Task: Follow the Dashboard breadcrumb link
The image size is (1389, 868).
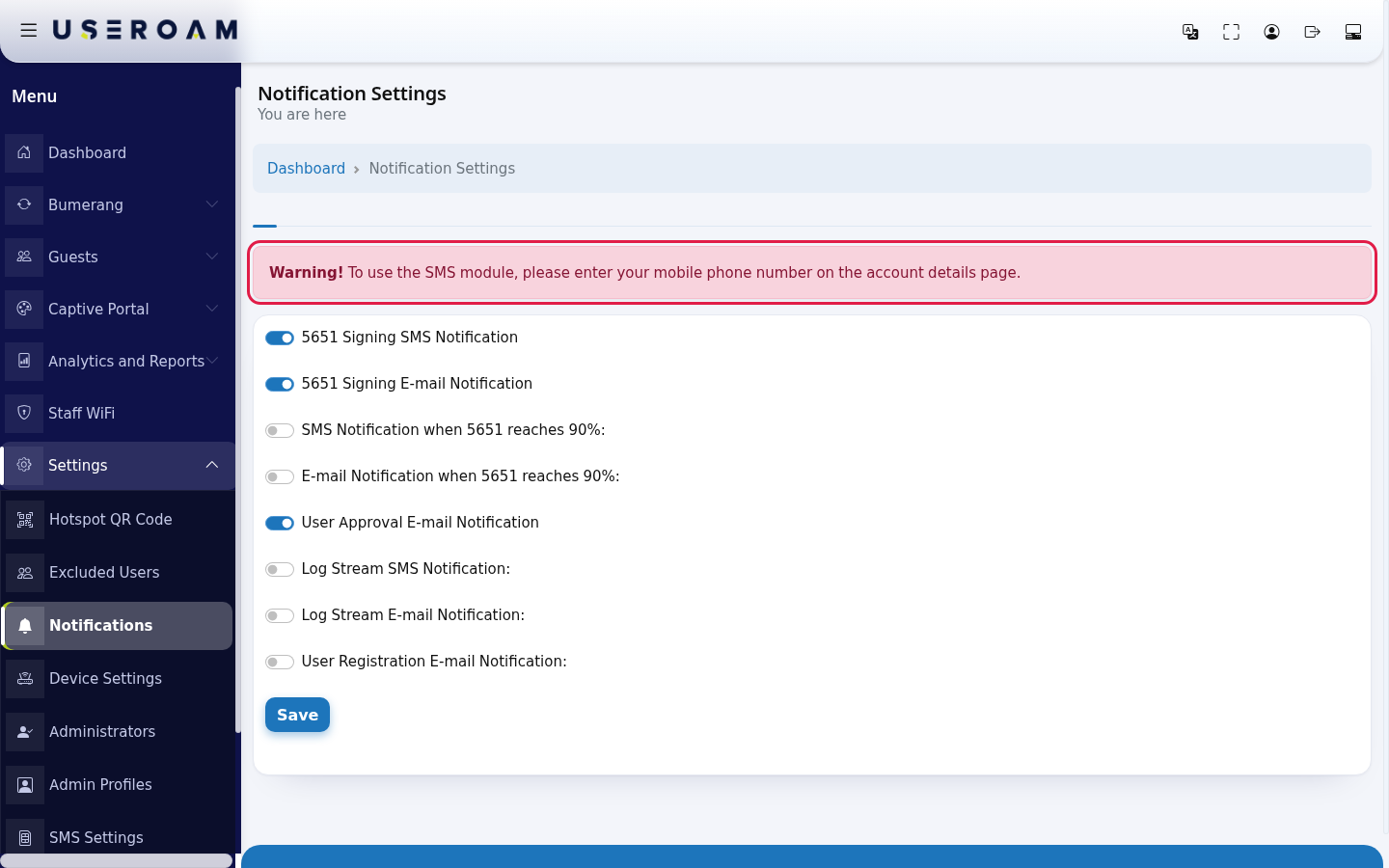Action: pyautogui.click(x=306, y=168)
